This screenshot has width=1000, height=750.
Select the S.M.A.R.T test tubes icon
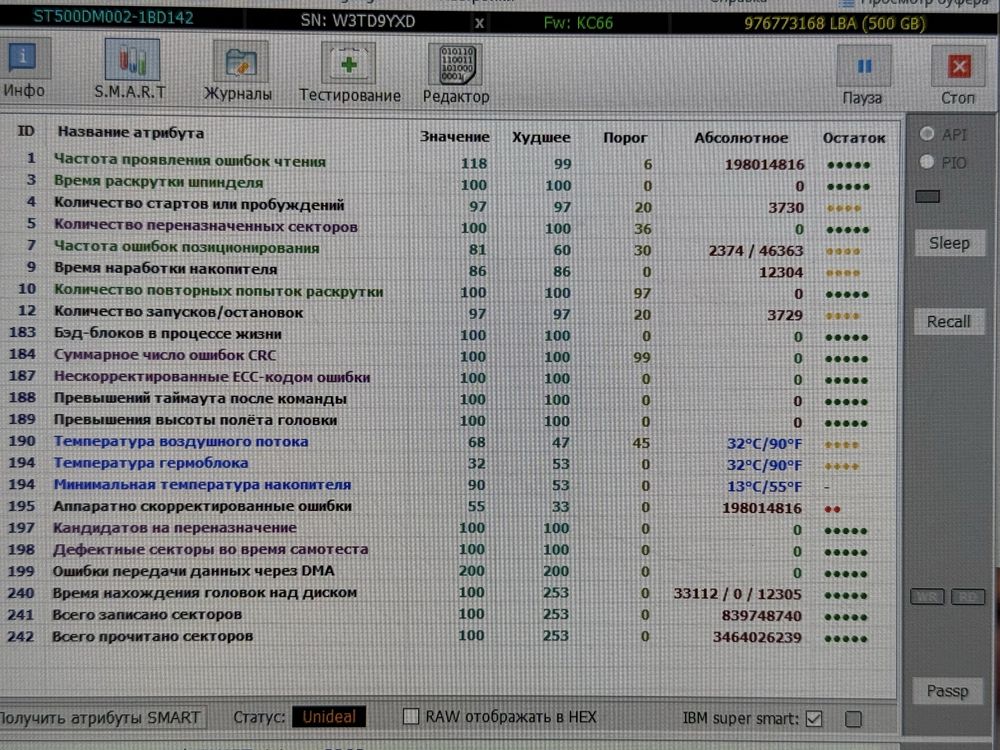(131, 61)
